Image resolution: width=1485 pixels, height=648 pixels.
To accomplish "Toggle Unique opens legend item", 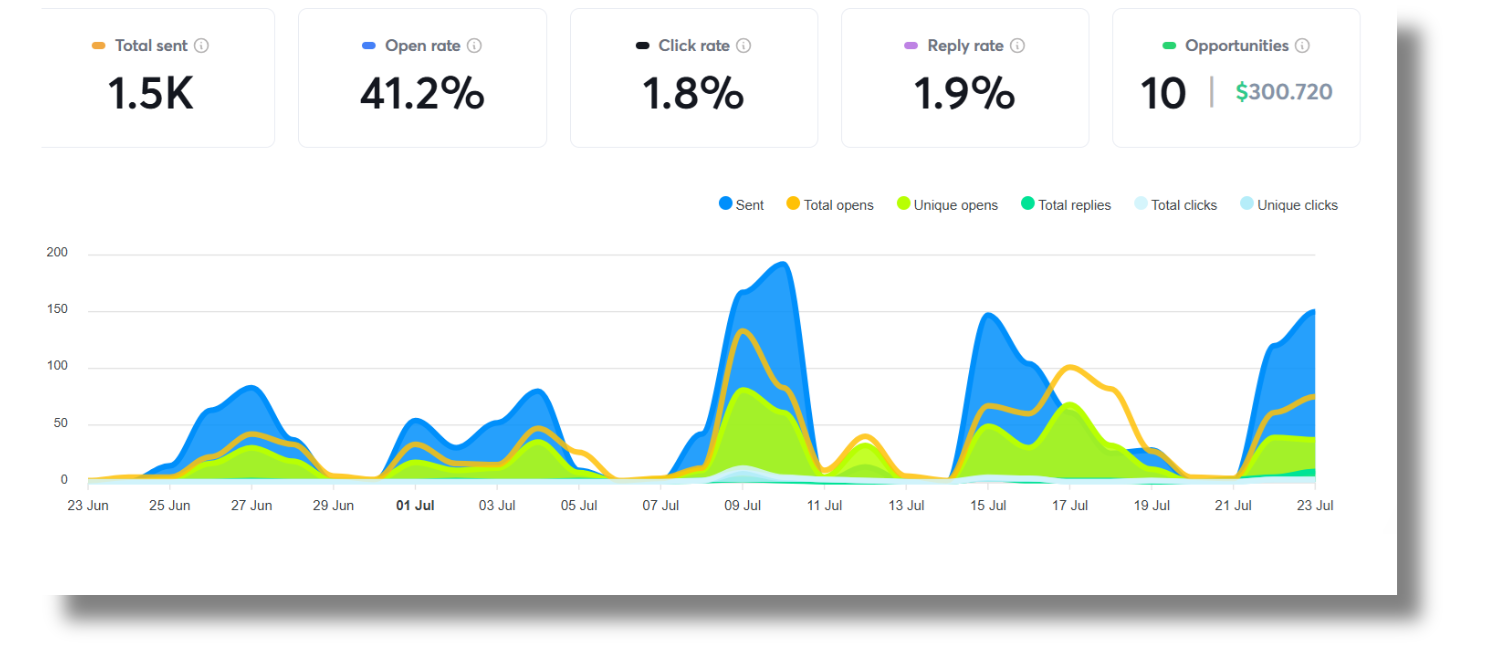I will (947, 205).
